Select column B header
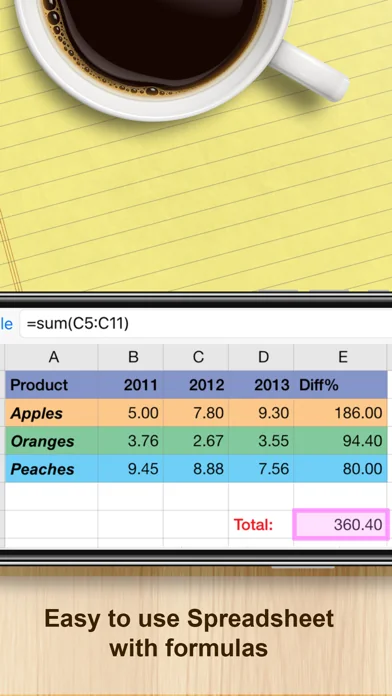The height and width of the screenshot is (696, 392). click(x=131, y=357)
